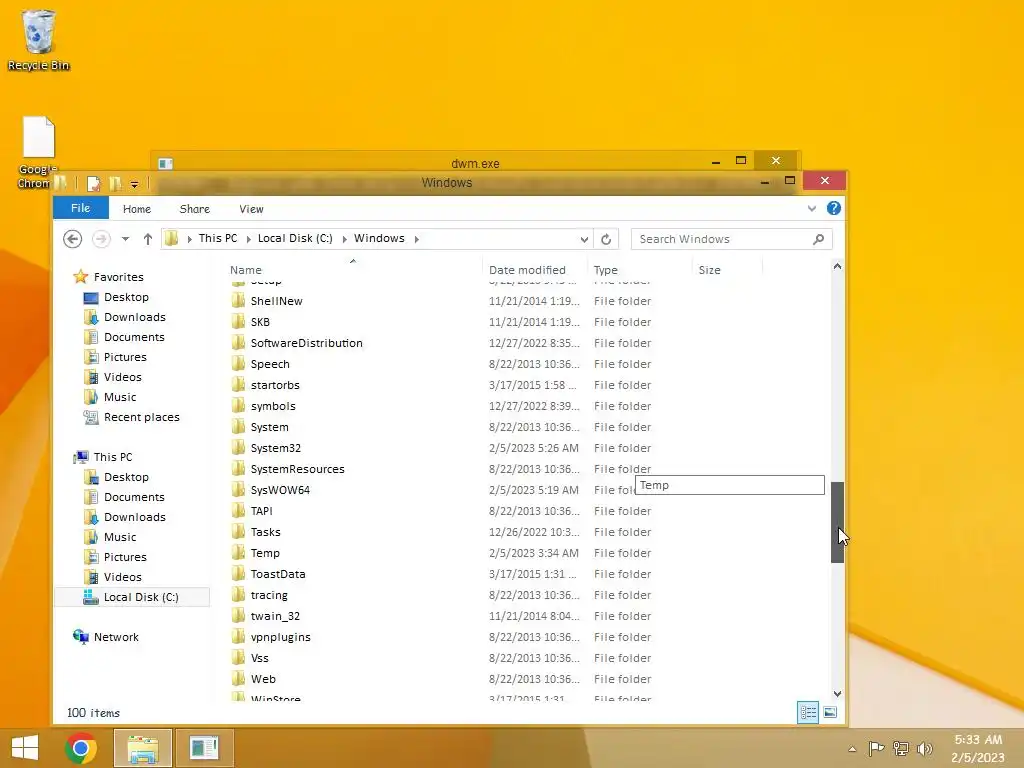Viewport: 1024px width, 768px height.
Task: Launch Google Chrome from the taskbar
Action: (81, 748)
